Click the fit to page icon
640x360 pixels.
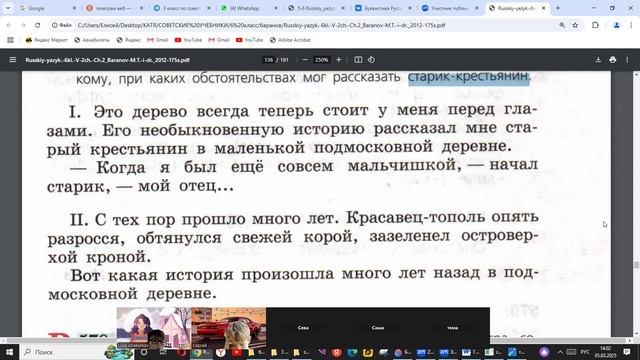358,60
